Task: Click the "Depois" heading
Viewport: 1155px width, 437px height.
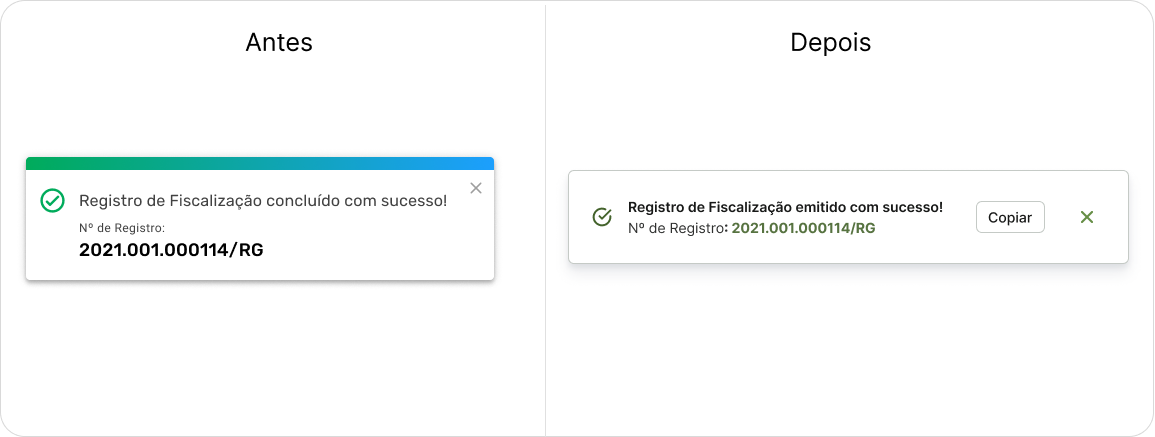Action: coord(830,43)
